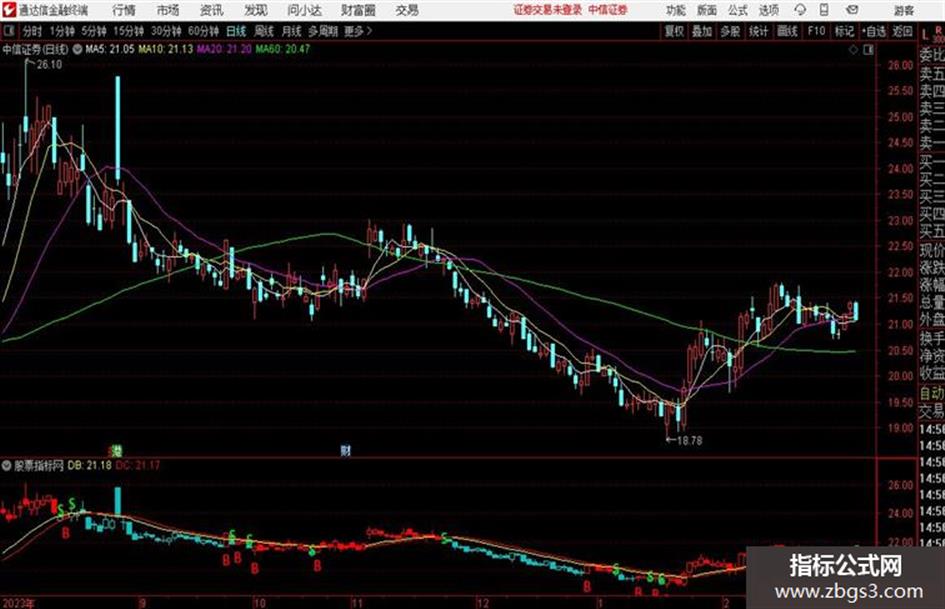Open the 财富圈 menu
This screenshot has height=609, width=945.
(x=358, y=10)
